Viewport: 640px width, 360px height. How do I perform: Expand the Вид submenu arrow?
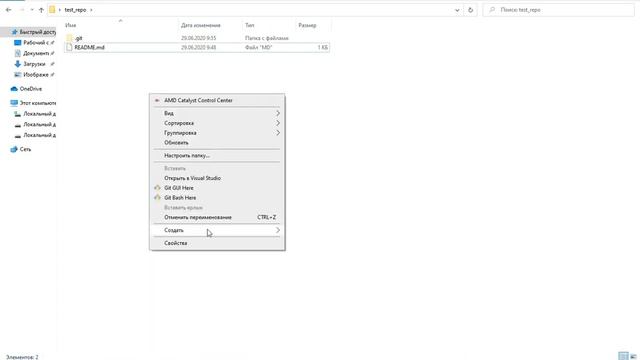coord(278,113)
